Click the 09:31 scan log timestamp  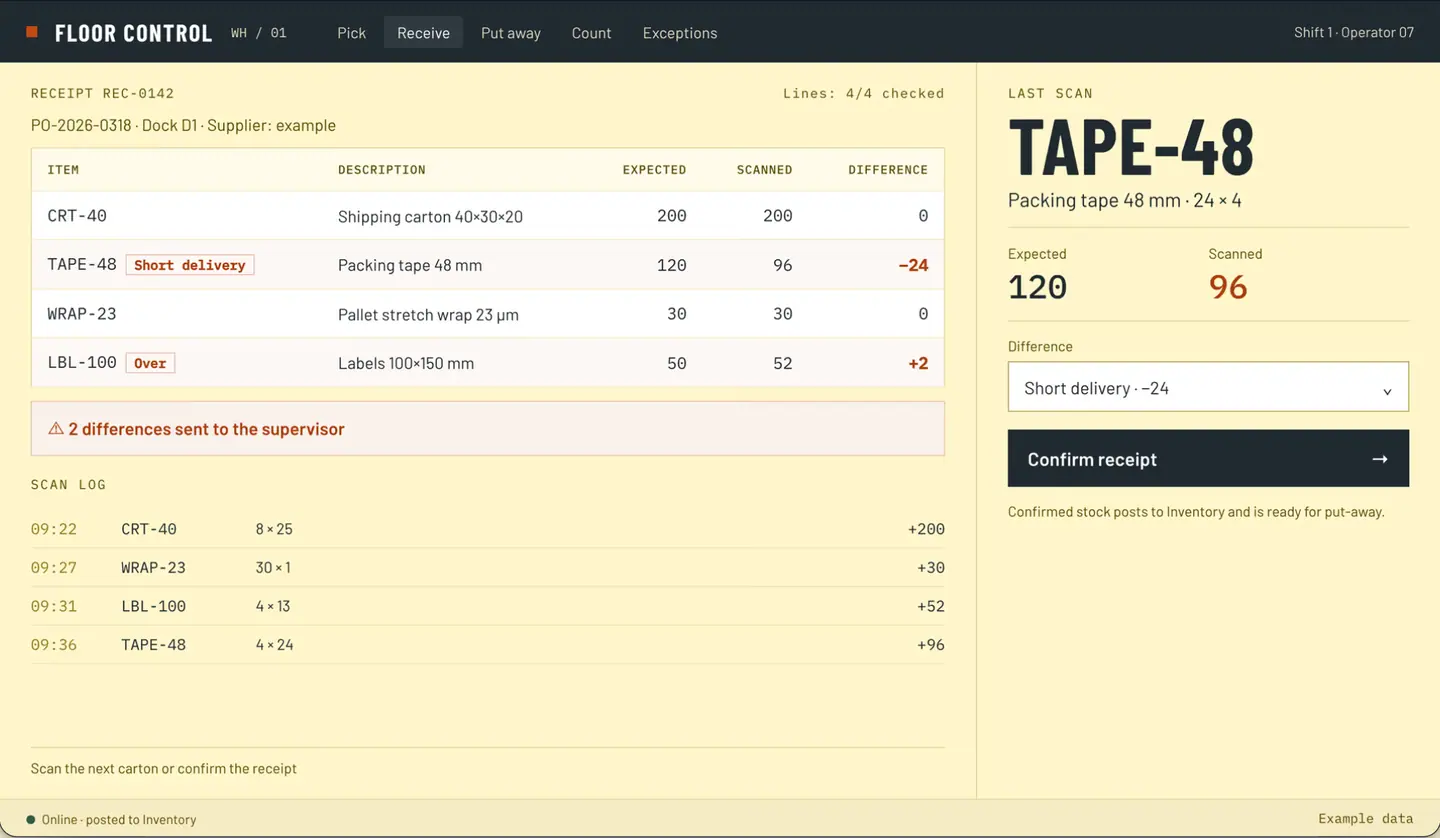(54, 606)
